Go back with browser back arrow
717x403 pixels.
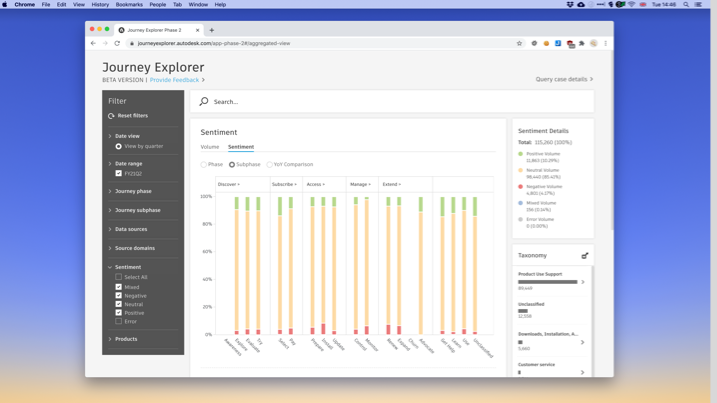[x=93, y=43]
